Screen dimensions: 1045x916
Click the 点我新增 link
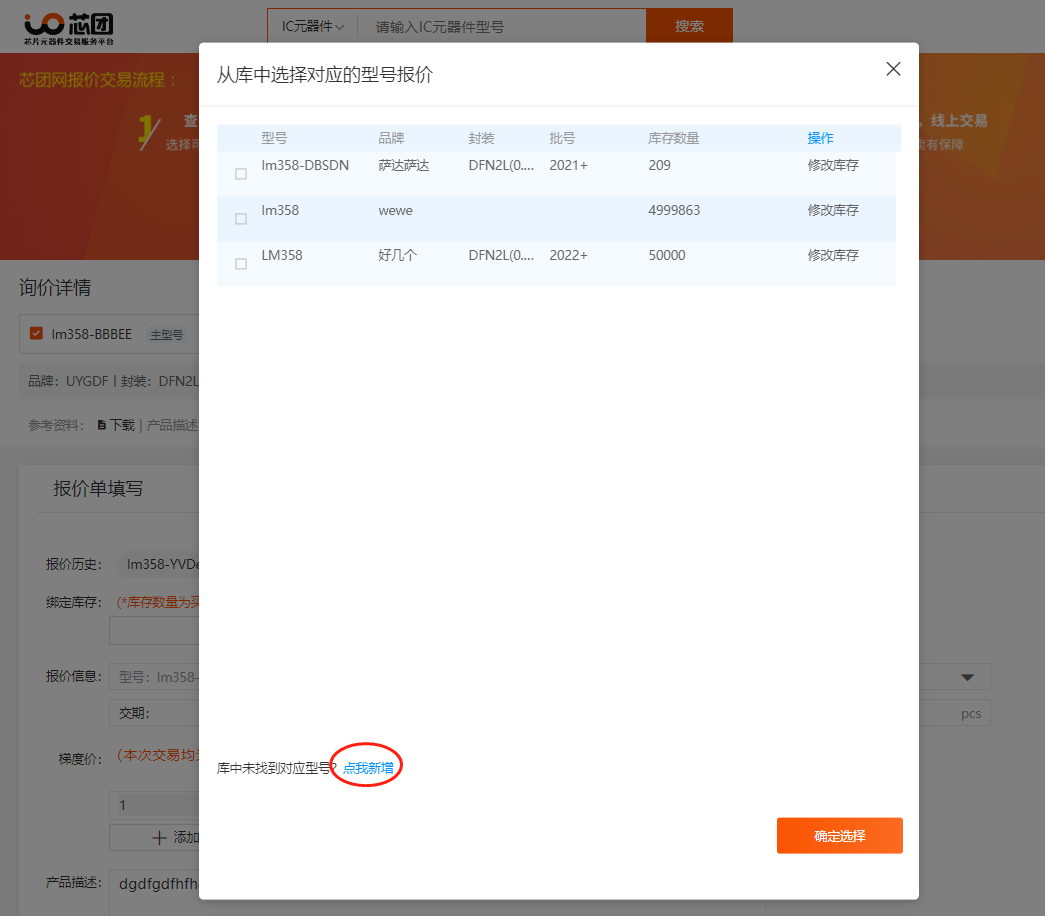tap(368, 768)
